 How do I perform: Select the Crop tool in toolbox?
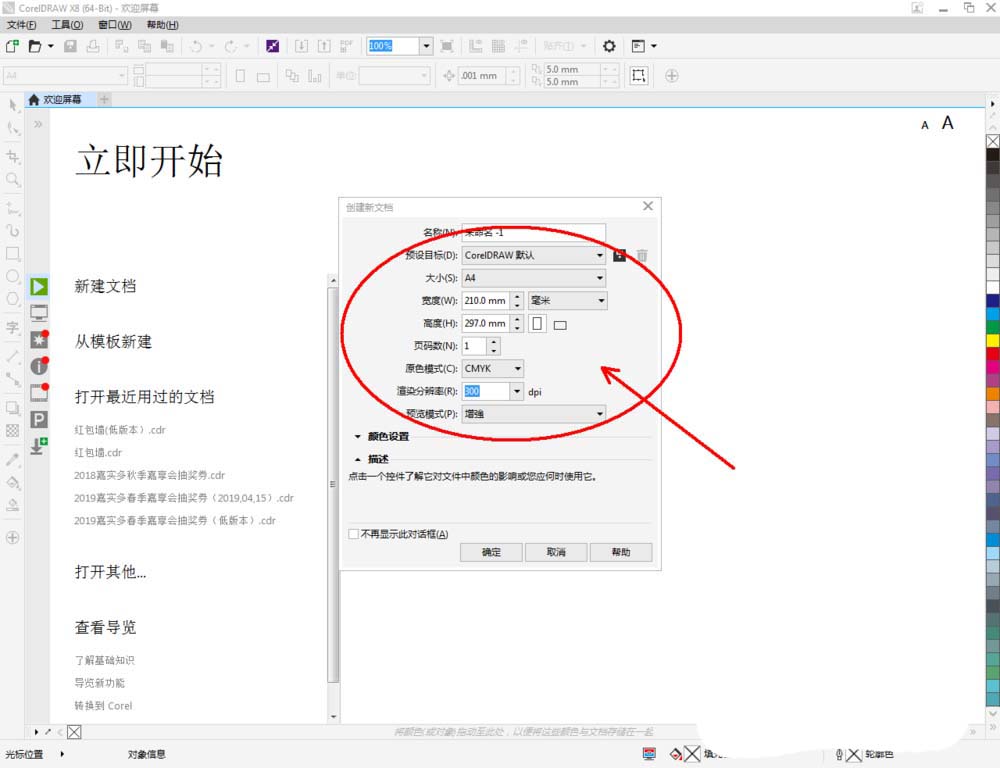tap(13, 157)
